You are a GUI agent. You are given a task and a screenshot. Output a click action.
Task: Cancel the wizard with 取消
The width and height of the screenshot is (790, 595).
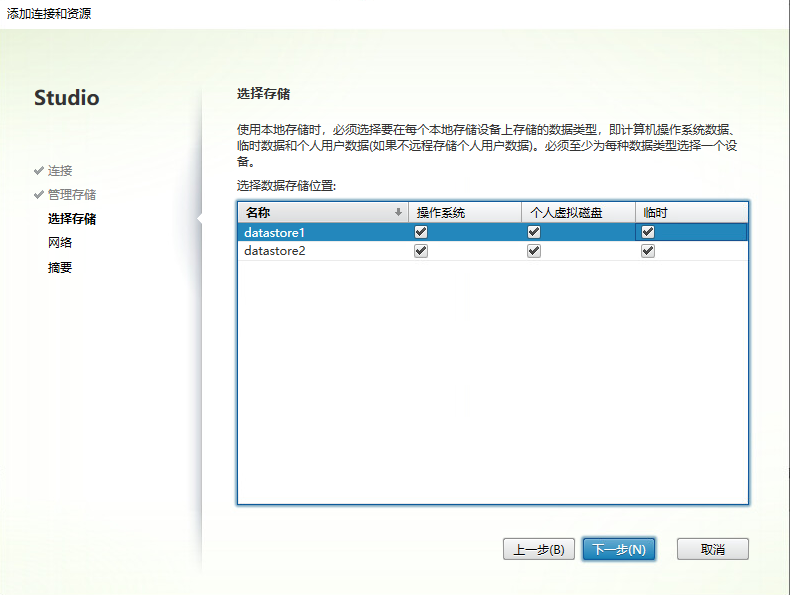click(712, 549)
